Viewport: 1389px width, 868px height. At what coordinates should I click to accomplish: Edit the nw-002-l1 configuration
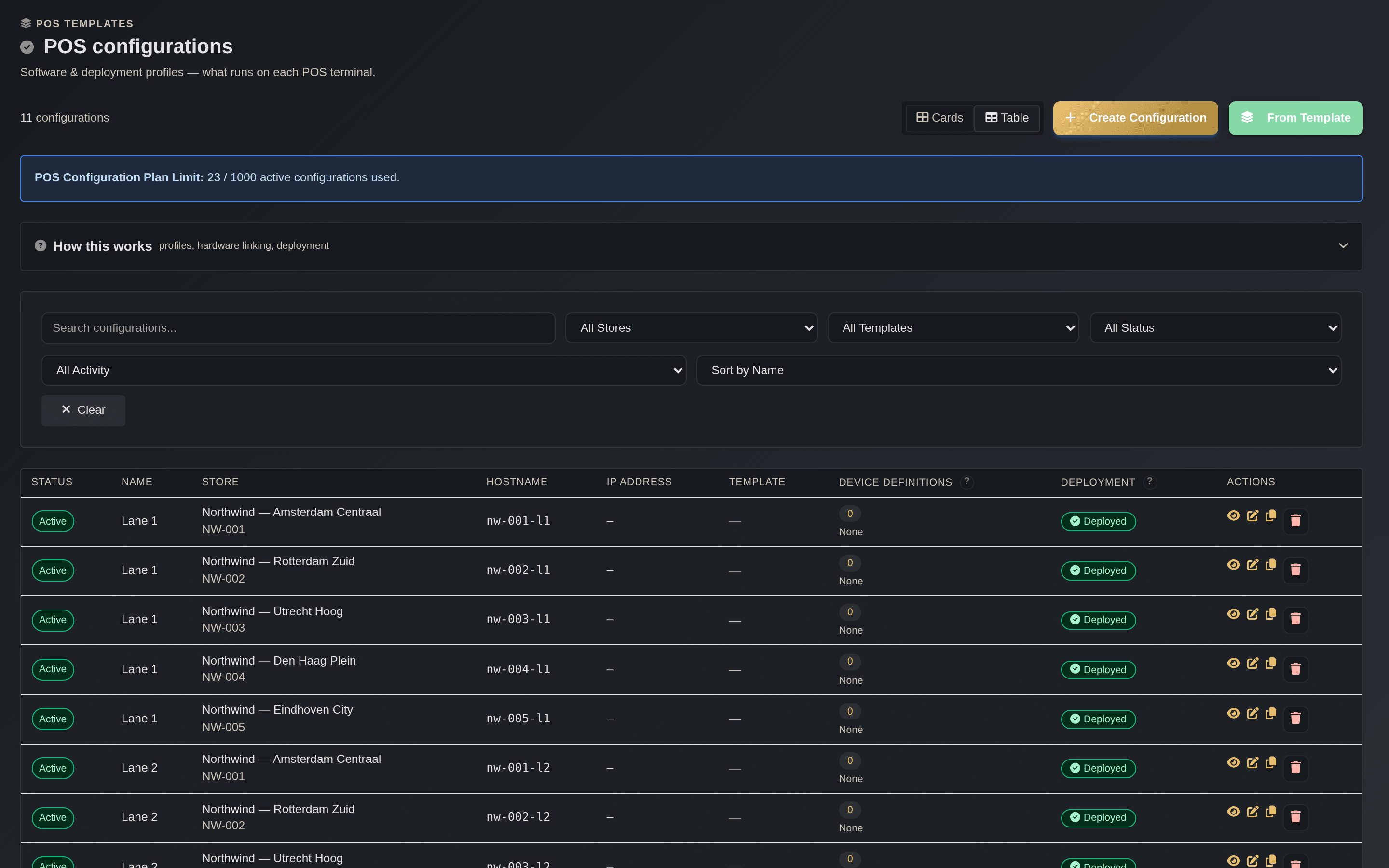[x=1253, y=565]
